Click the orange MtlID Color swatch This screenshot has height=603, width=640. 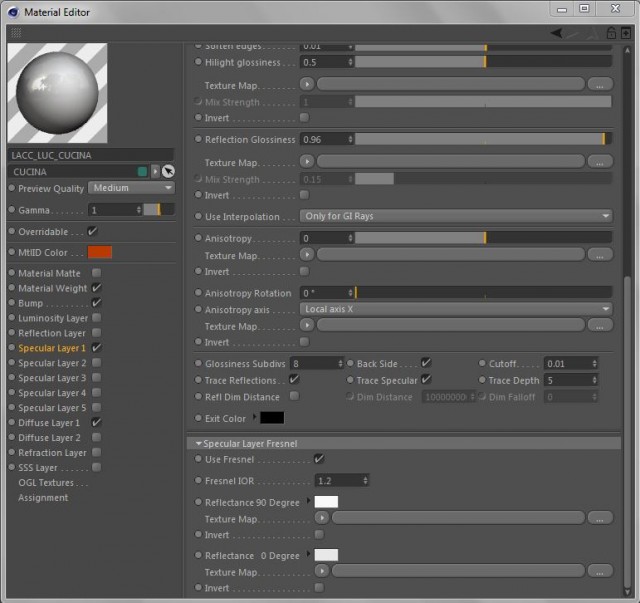coord(100,252)
